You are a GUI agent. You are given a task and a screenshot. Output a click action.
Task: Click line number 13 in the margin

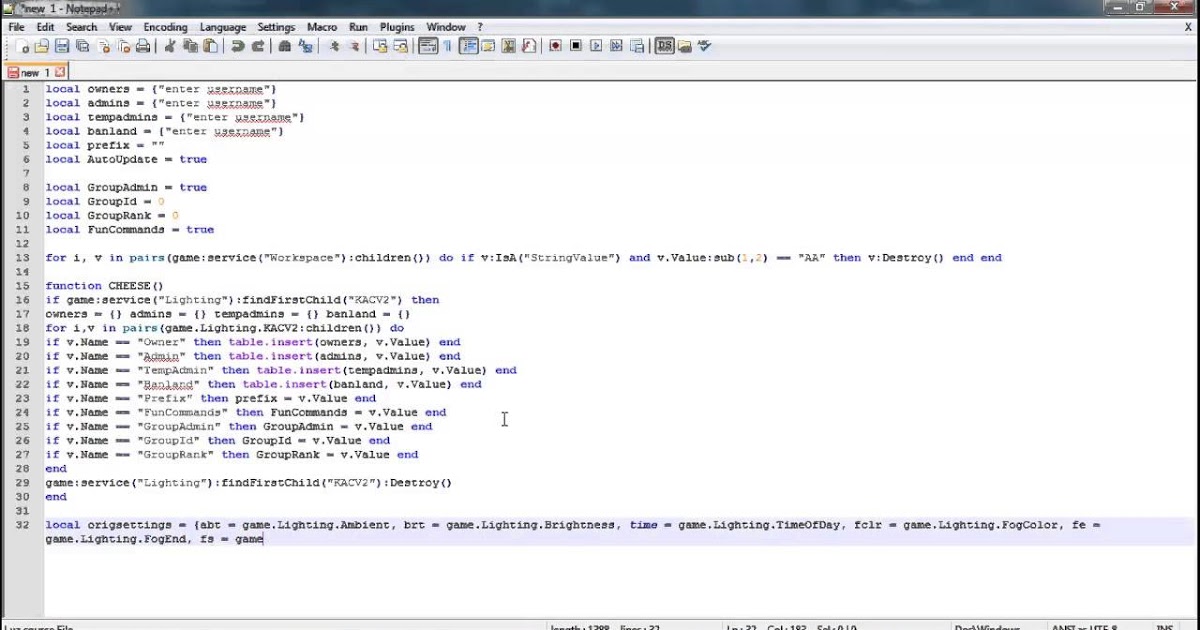click(x=24, y=258)
